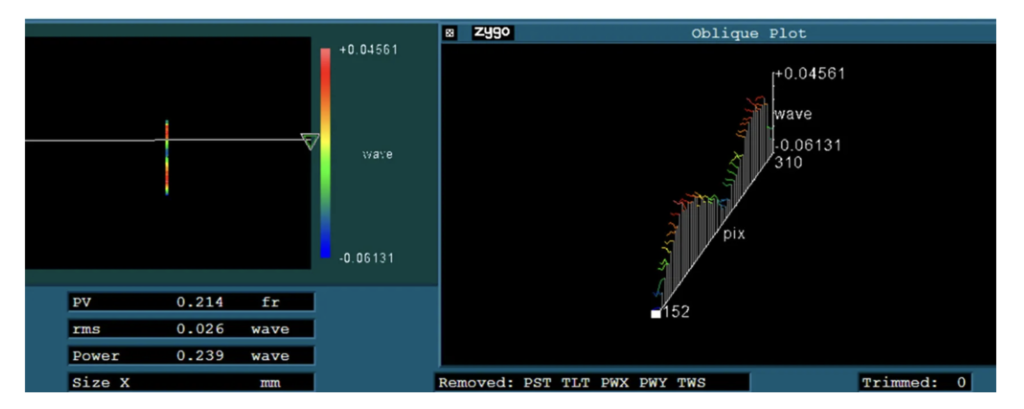Viewport: 1024px width, 409px height.
Task: Select the Size X mm result field
Action: [191, 383]
